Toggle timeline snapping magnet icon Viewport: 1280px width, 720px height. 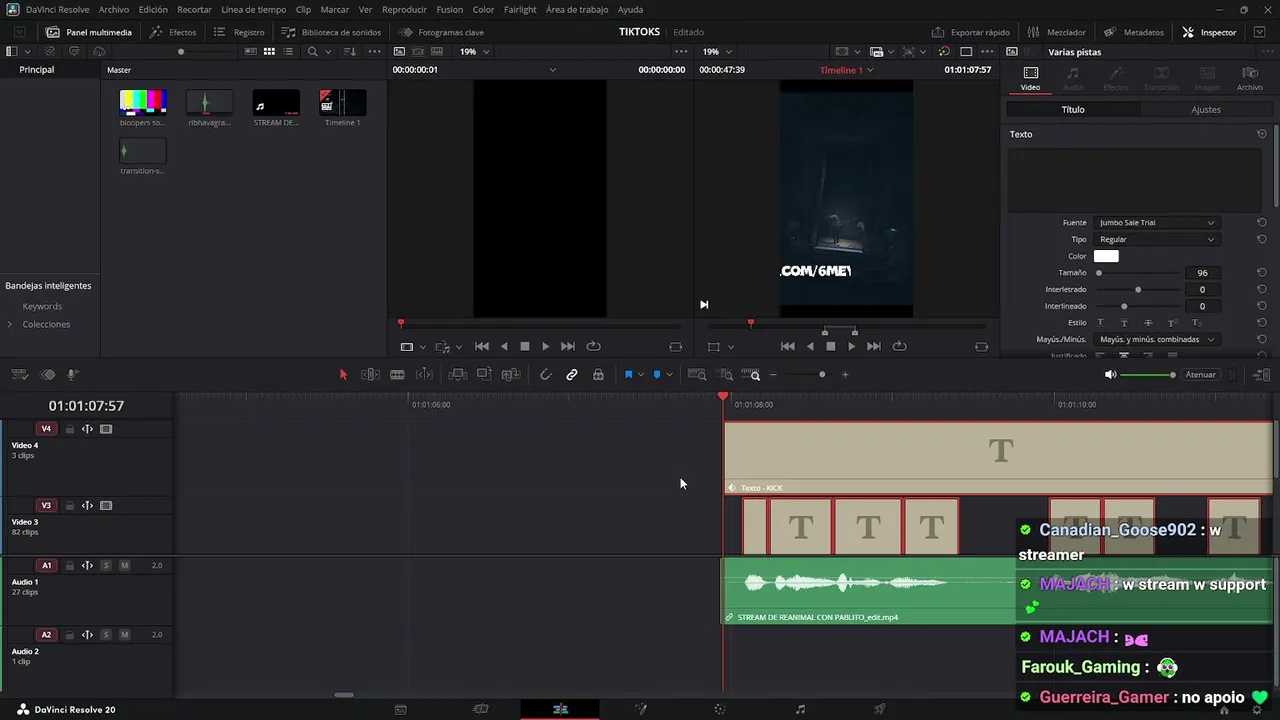pyautogui.click(x=545, y=374)
